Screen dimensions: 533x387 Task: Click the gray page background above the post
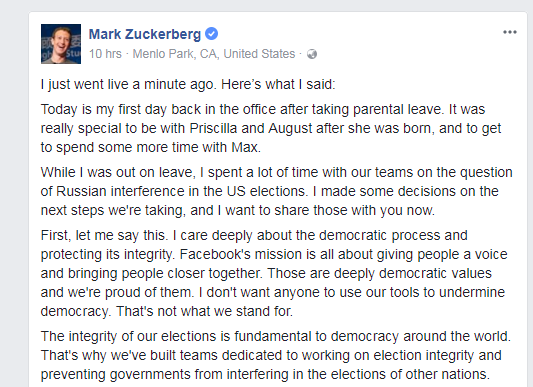(266, 5)
